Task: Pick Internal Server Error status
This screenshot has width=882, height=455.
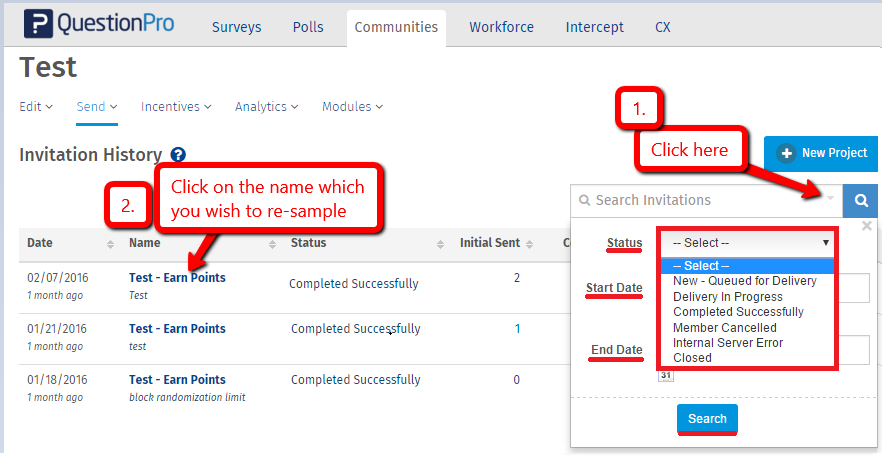Action: (x=727, y=342)
